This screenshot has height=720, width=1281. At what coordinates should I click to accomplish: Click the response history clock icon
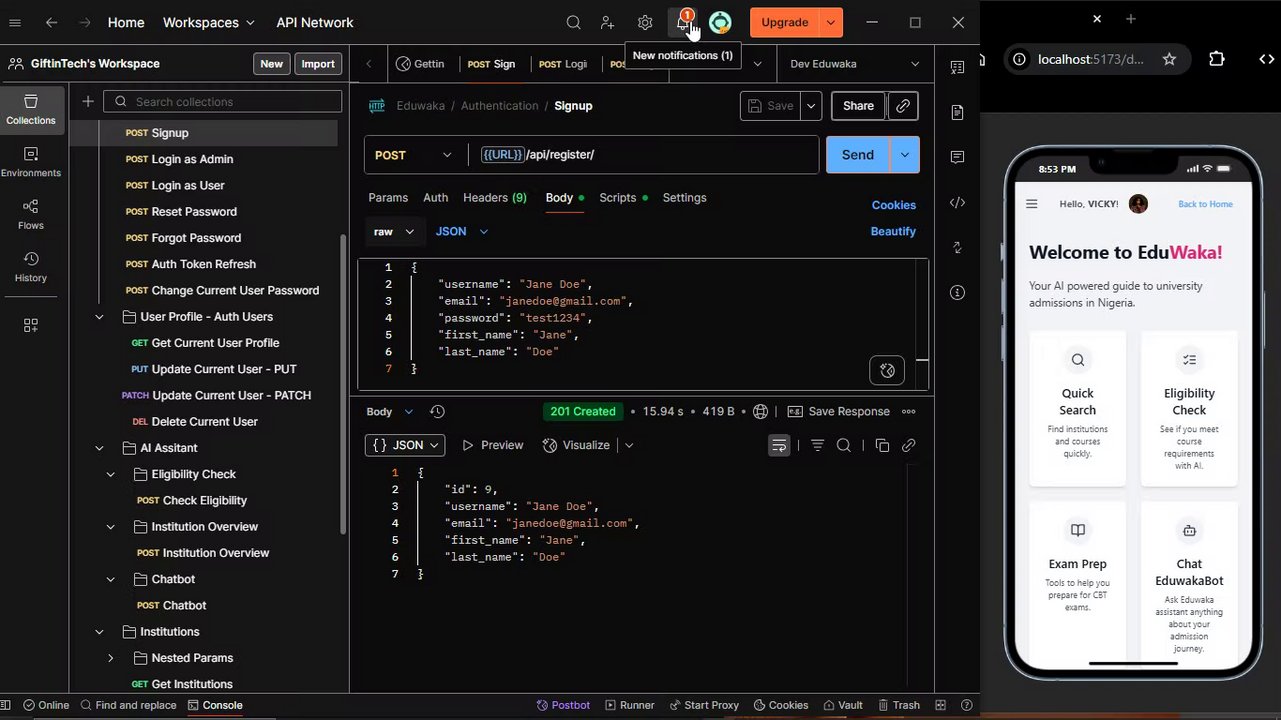(437, 412)
